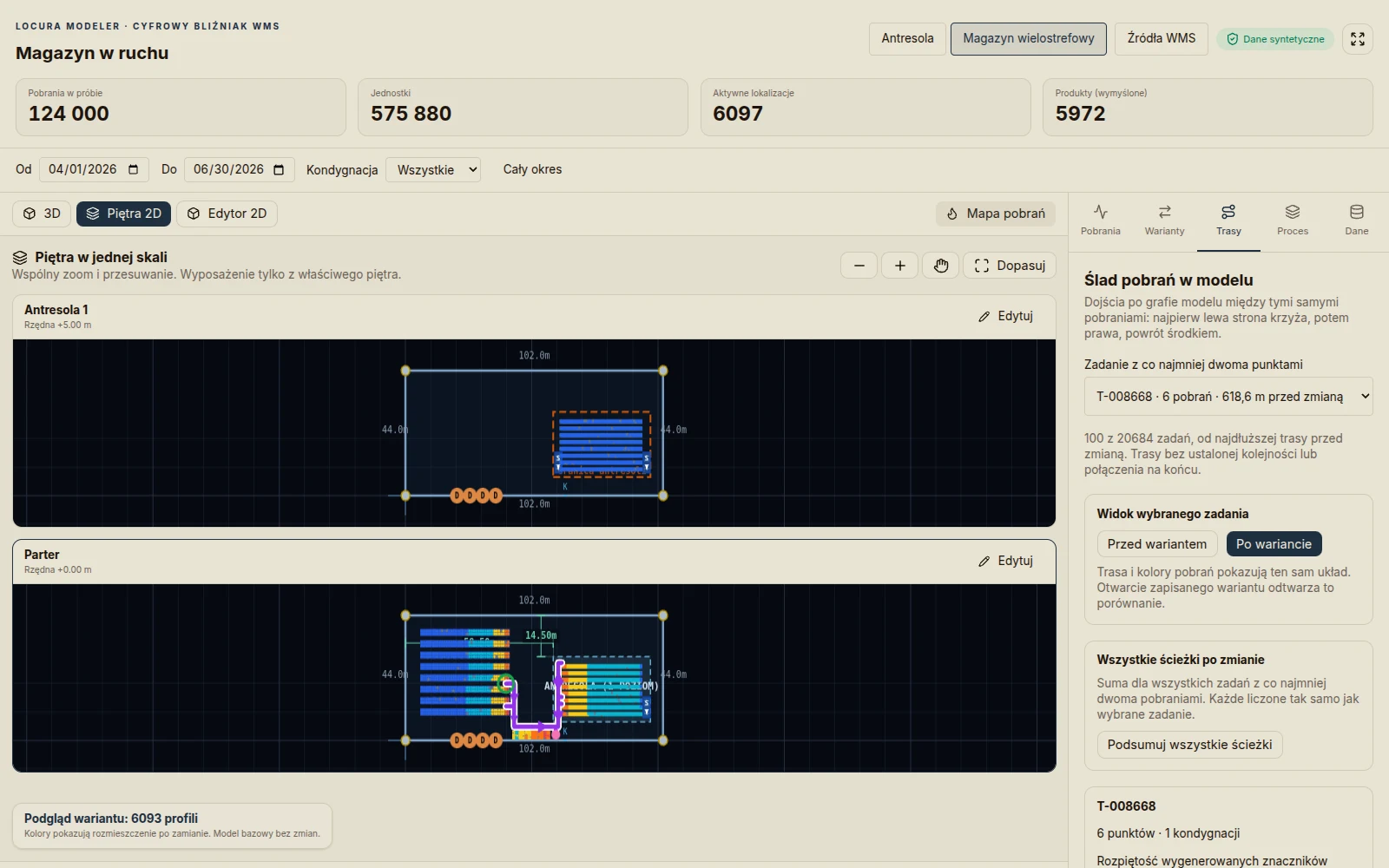The height and width of the screenshot is (868, 1389).
Task: Activate the hand pan tool
Action: [940, 266]
